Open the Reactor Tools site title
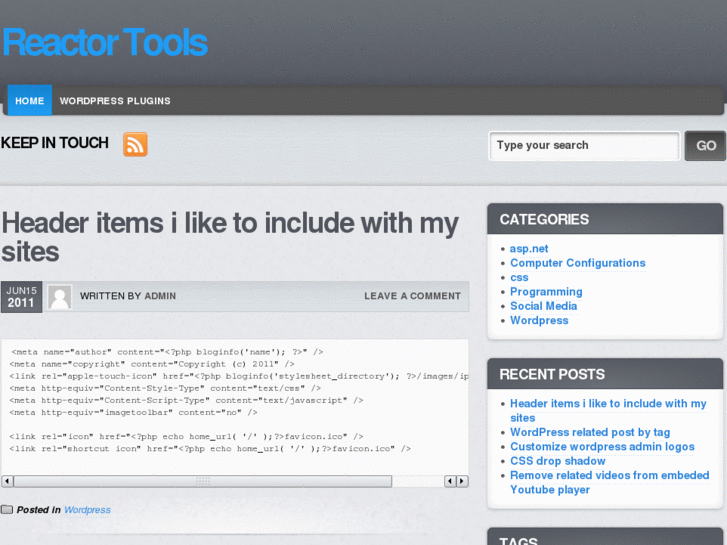 pyautogui.click(x=105, y=43)
